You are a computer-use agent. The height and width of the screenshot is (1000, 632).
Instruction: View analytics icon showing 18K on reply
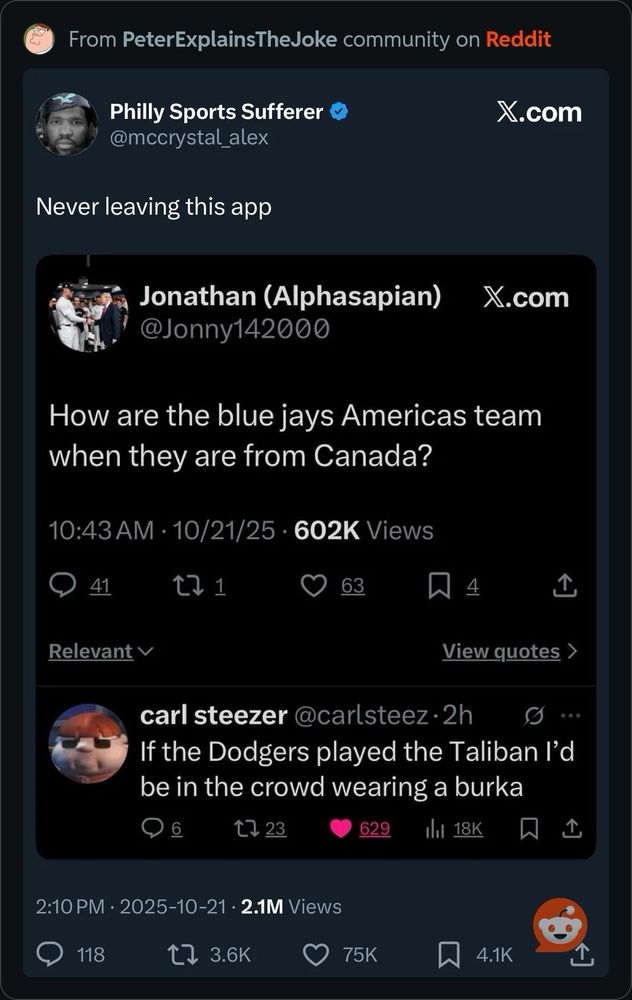(435, 828)
